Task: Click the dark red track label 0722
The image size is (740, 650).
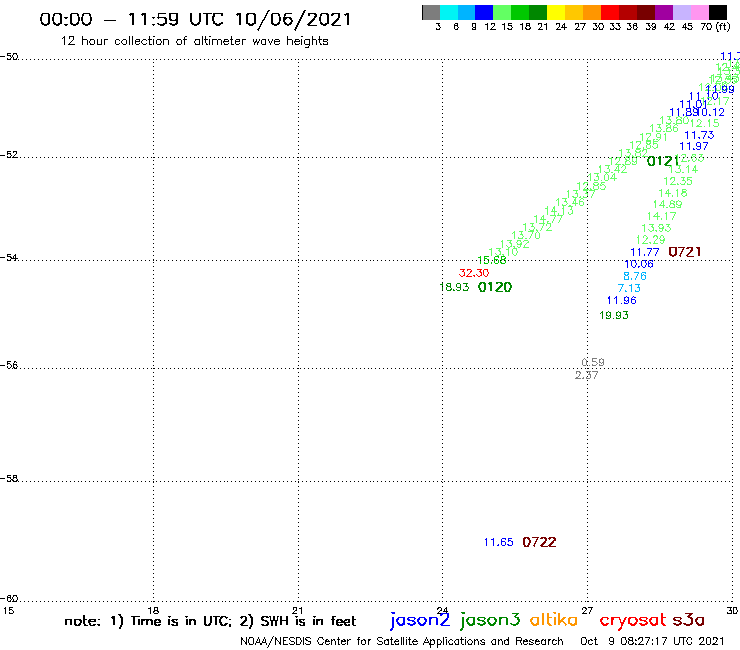Action: click(539, 542)
